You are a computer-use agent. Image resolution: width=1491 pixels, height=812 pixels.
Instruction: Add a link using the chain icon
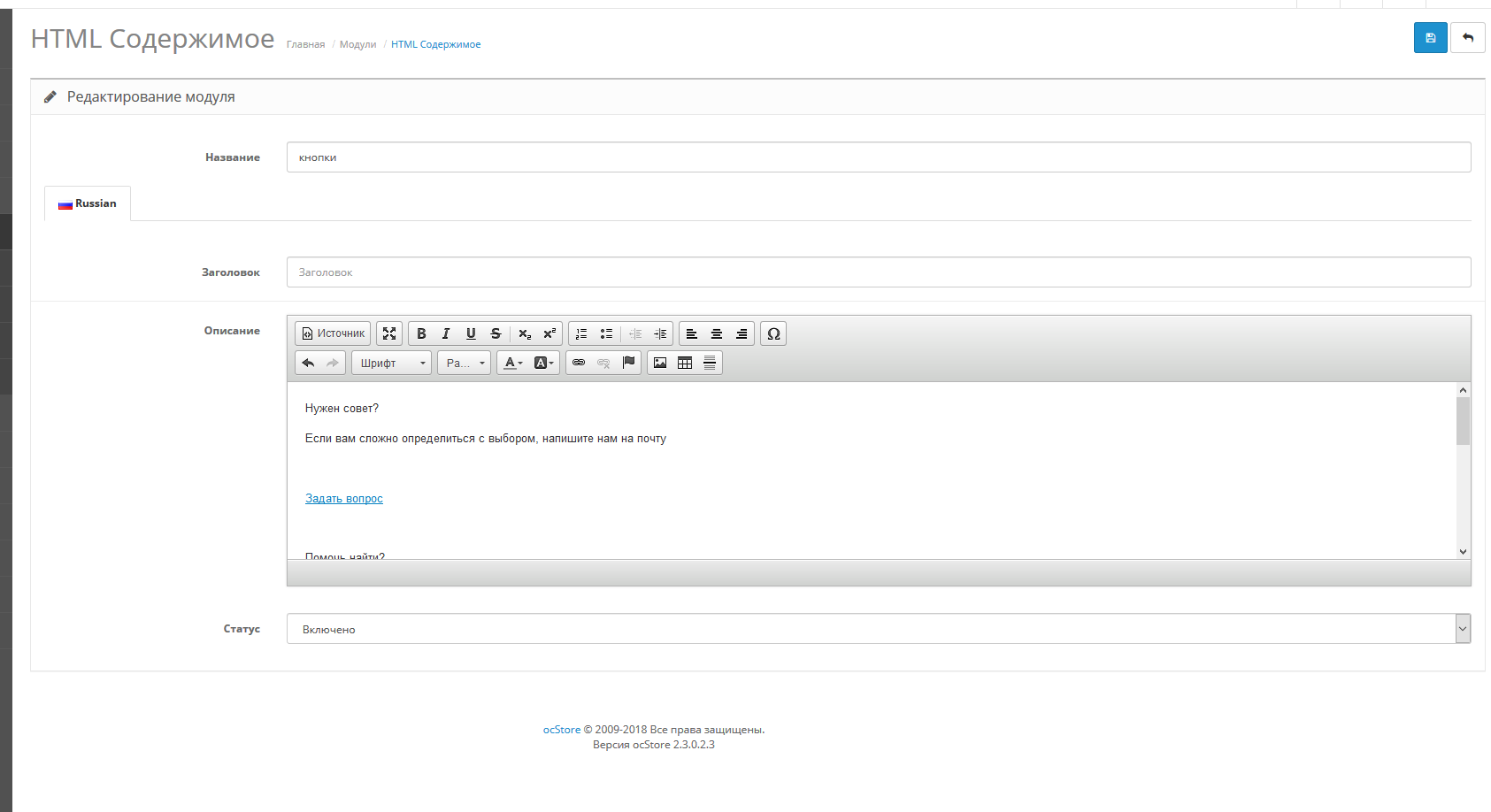click(579, 363)
